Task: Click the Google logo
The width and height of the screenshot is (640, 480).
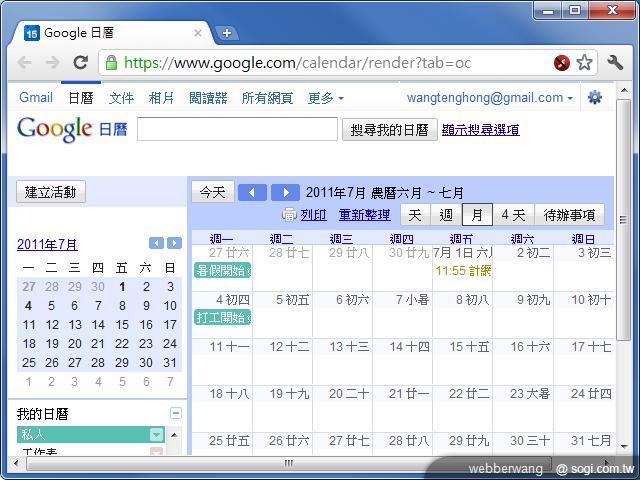Action: point(54,129)
